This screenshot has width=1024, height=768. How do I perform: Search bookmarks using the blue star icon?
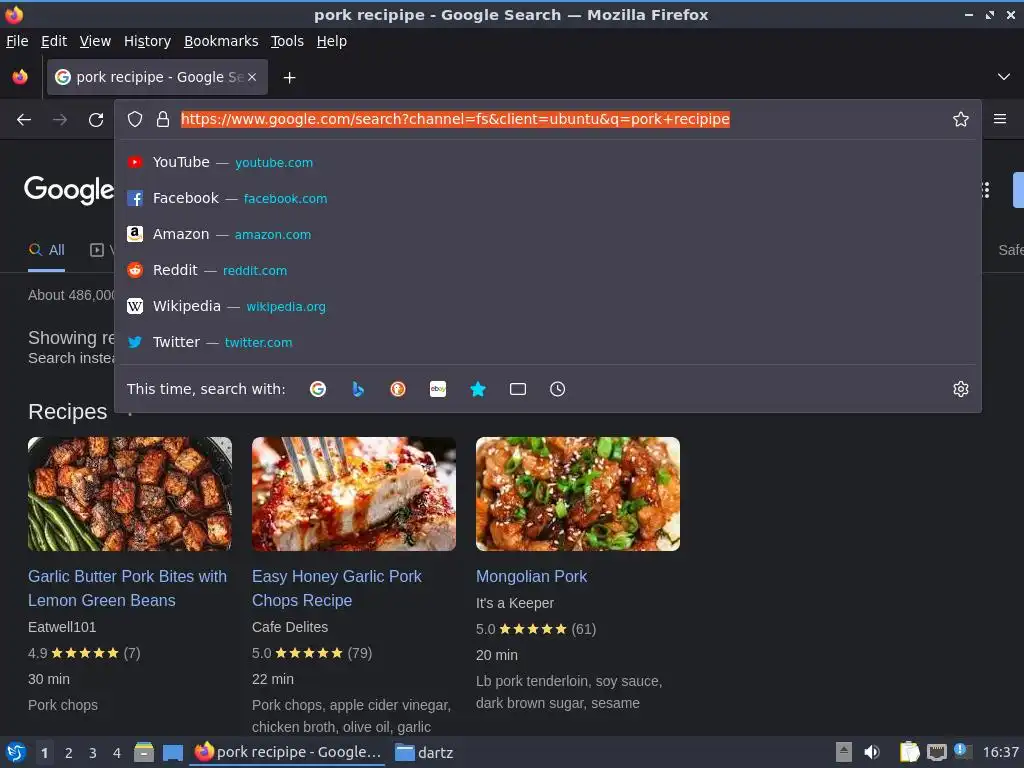point(478,389)
